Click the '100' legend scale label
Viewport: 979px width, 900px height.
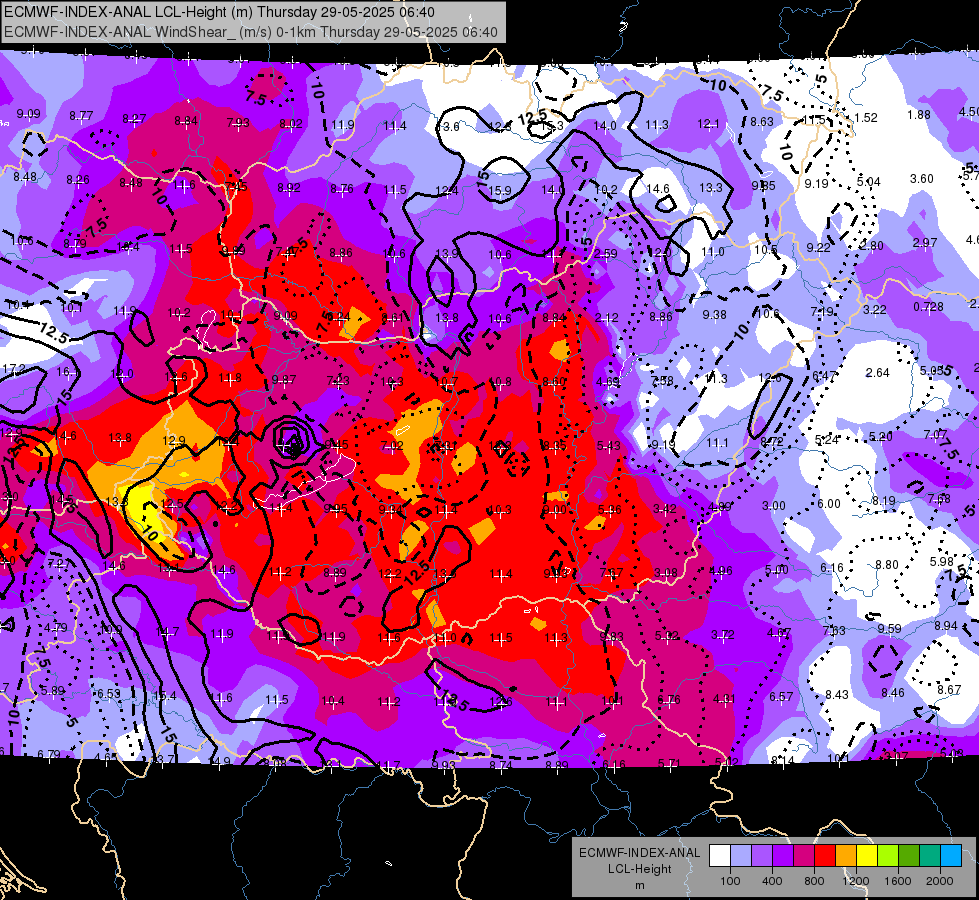point(730,881)
